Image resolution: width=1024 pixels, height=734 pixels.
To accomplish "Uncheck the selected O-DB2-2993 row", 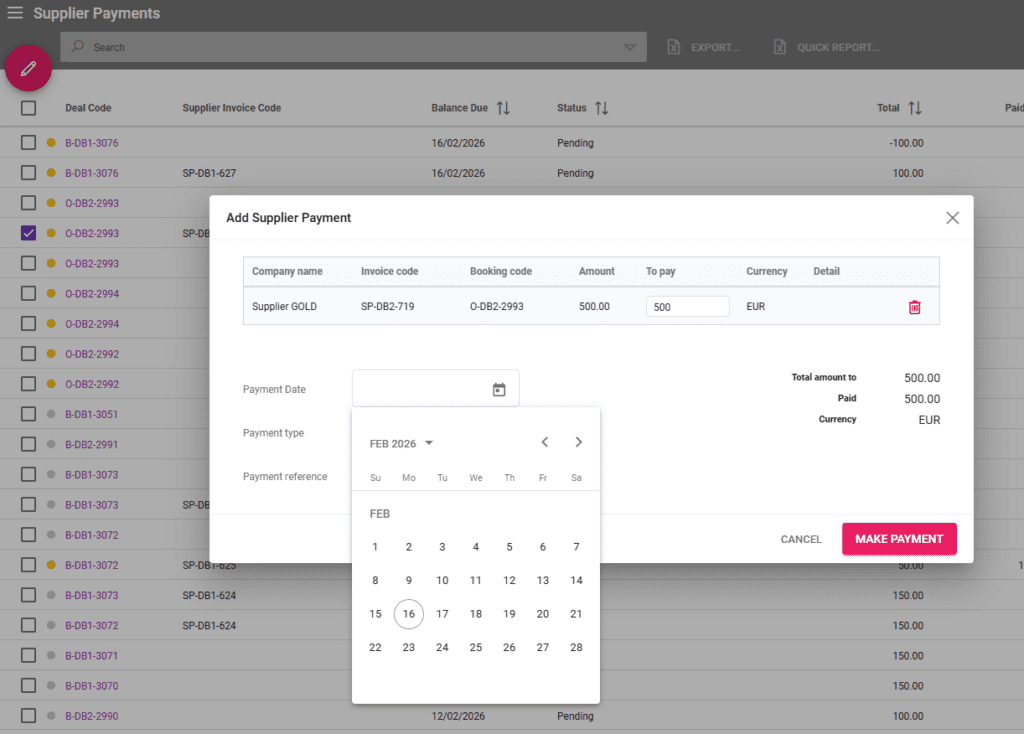I will 28,233.
